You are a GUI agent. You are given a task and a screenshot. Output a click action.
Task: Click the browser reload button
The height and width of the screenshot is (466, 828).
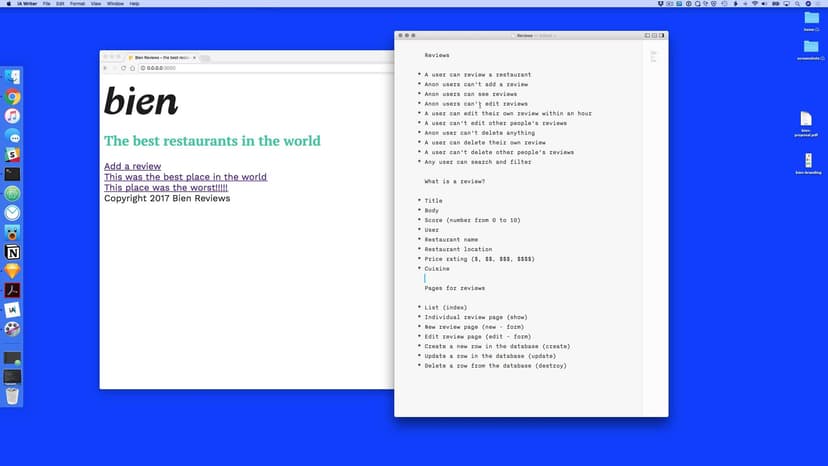123,68
